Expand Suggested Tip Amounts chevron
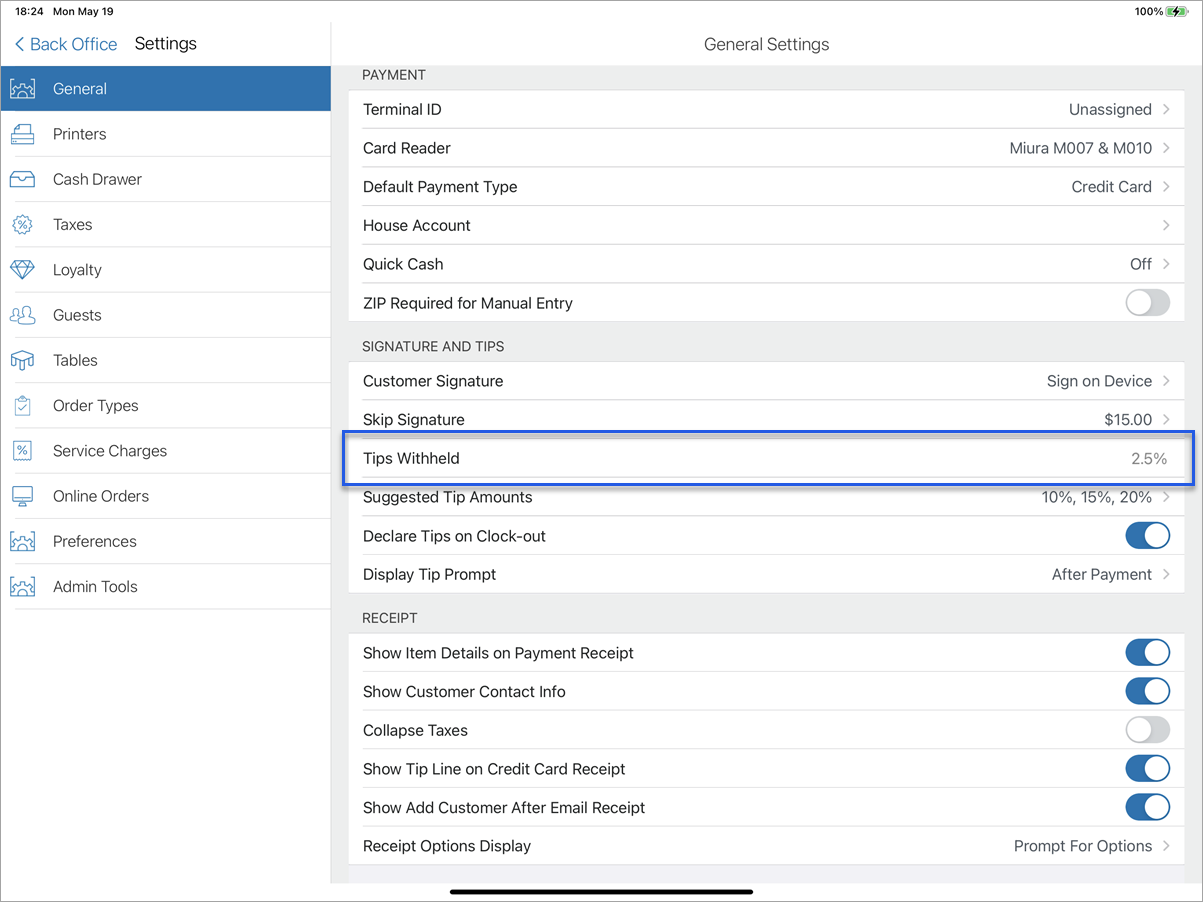Screen dimensions: 1203x902 click(x=1166, y=497)
